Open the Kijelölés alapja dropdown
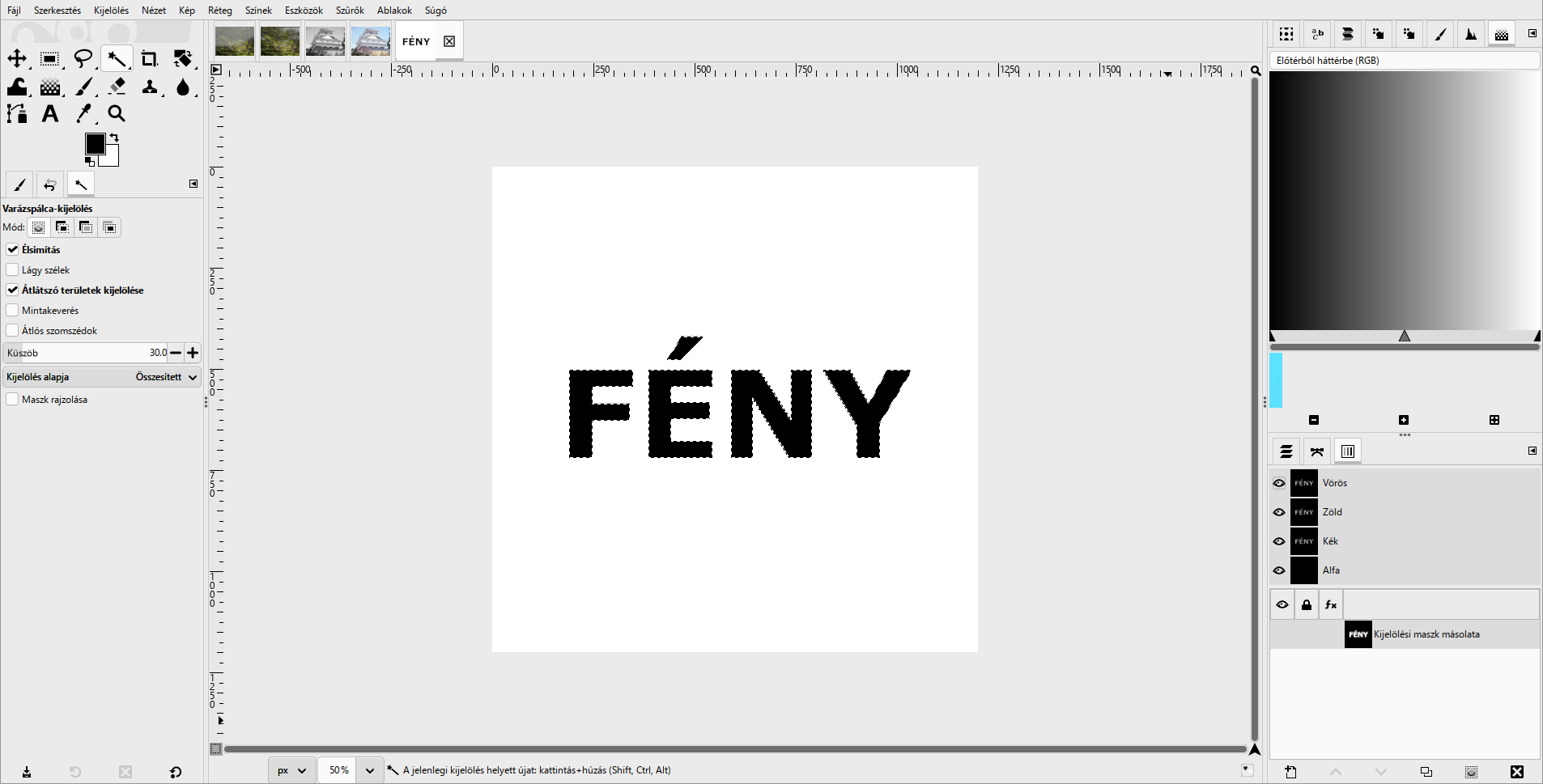This screenshot has height=784, width=1543. 102,377
